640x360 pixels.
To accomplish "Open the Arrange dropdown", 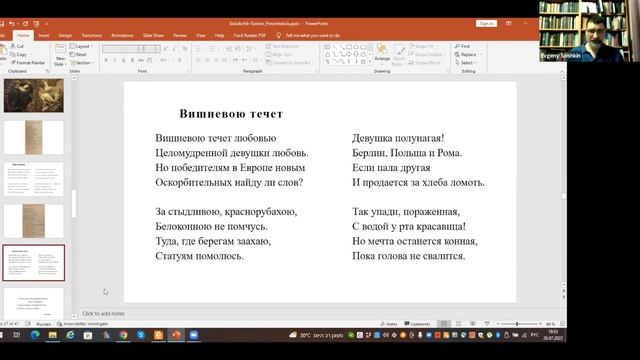I will [382, 53].
